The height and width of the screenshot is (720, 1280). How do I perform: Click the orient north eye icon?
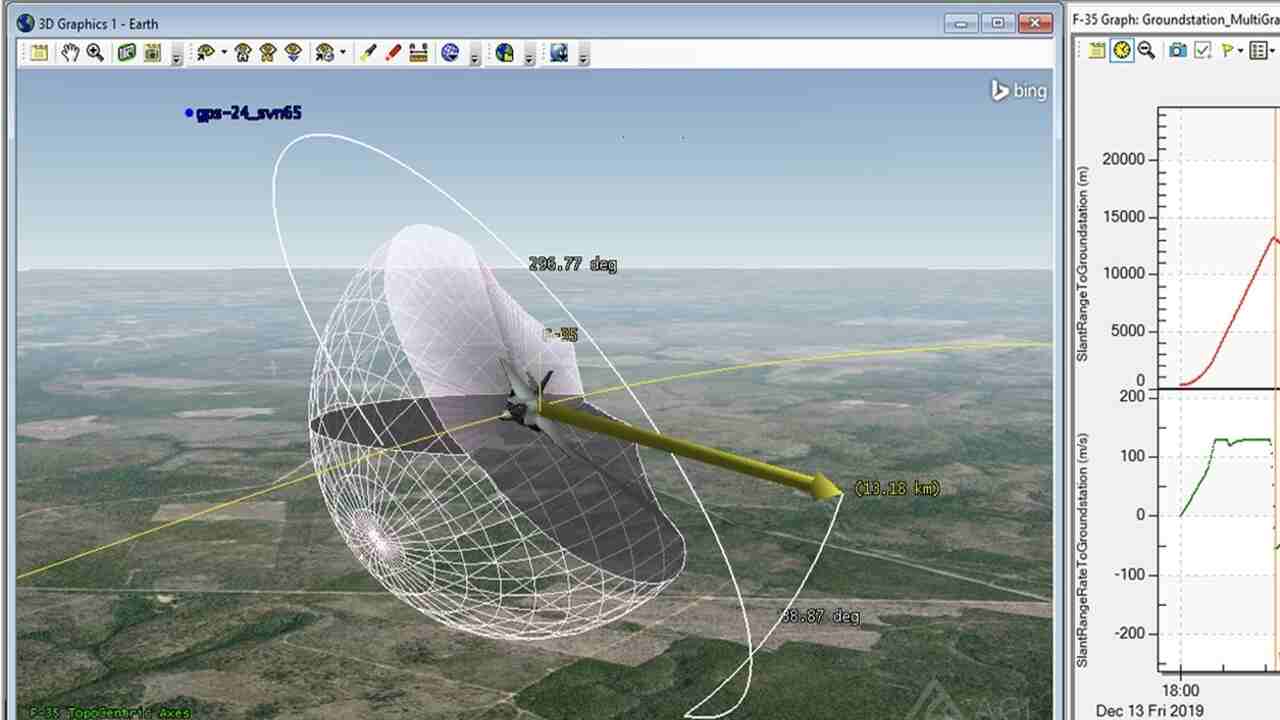[267, 53]
